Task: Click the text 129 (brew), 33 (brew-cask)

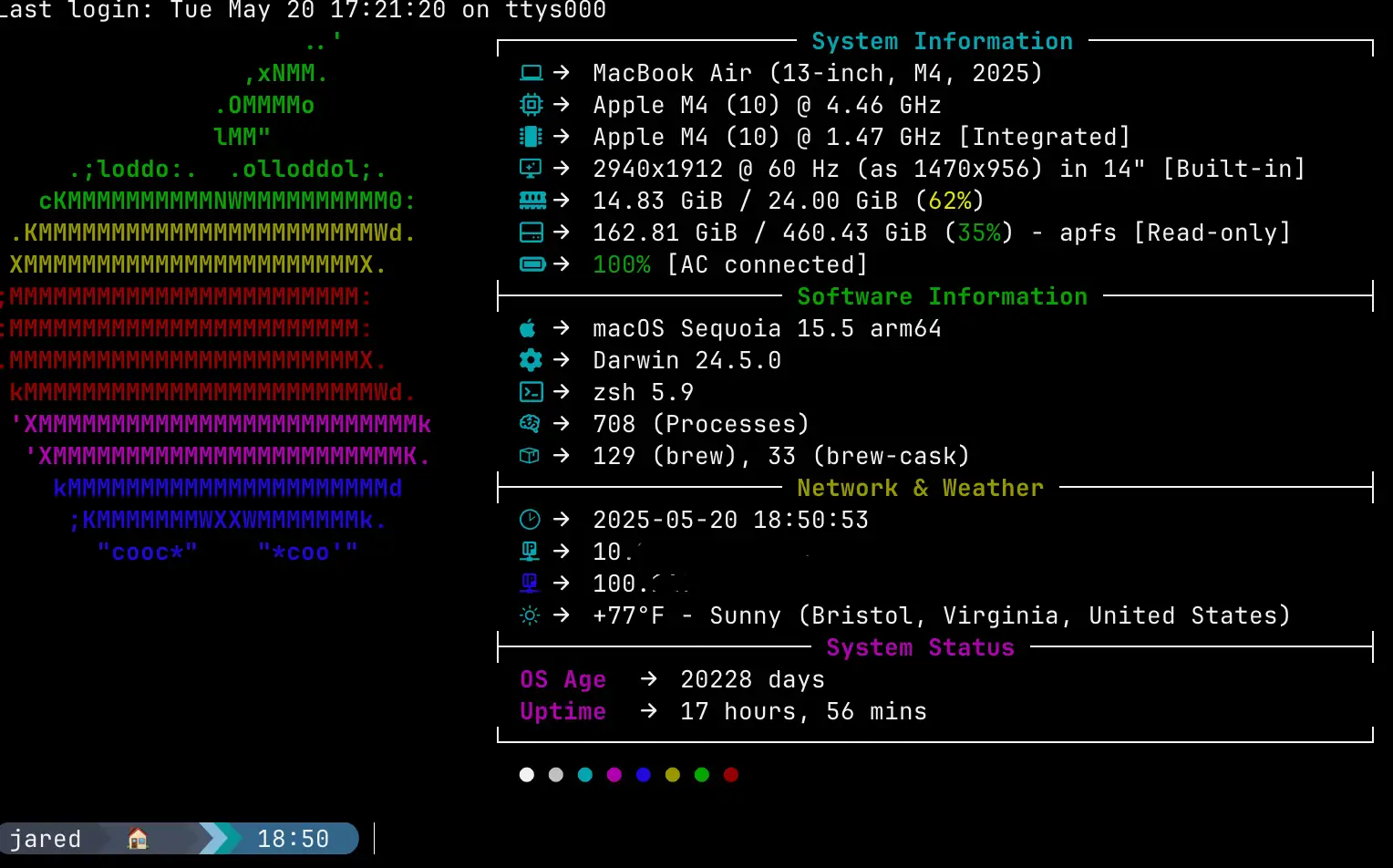Action: pos(781,456)
